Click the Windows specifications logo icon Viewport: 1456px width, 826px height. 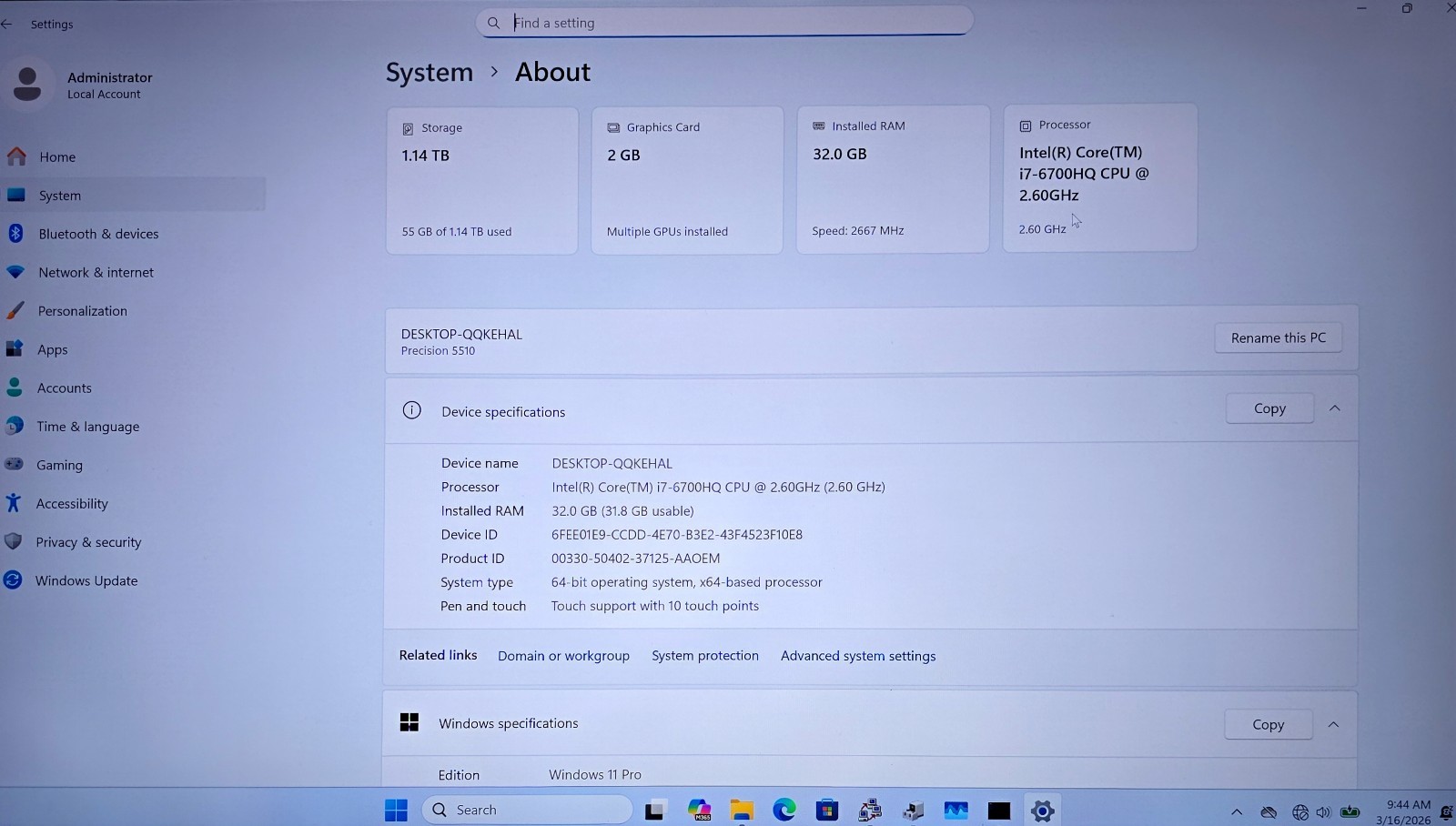[x=409, y=722]
